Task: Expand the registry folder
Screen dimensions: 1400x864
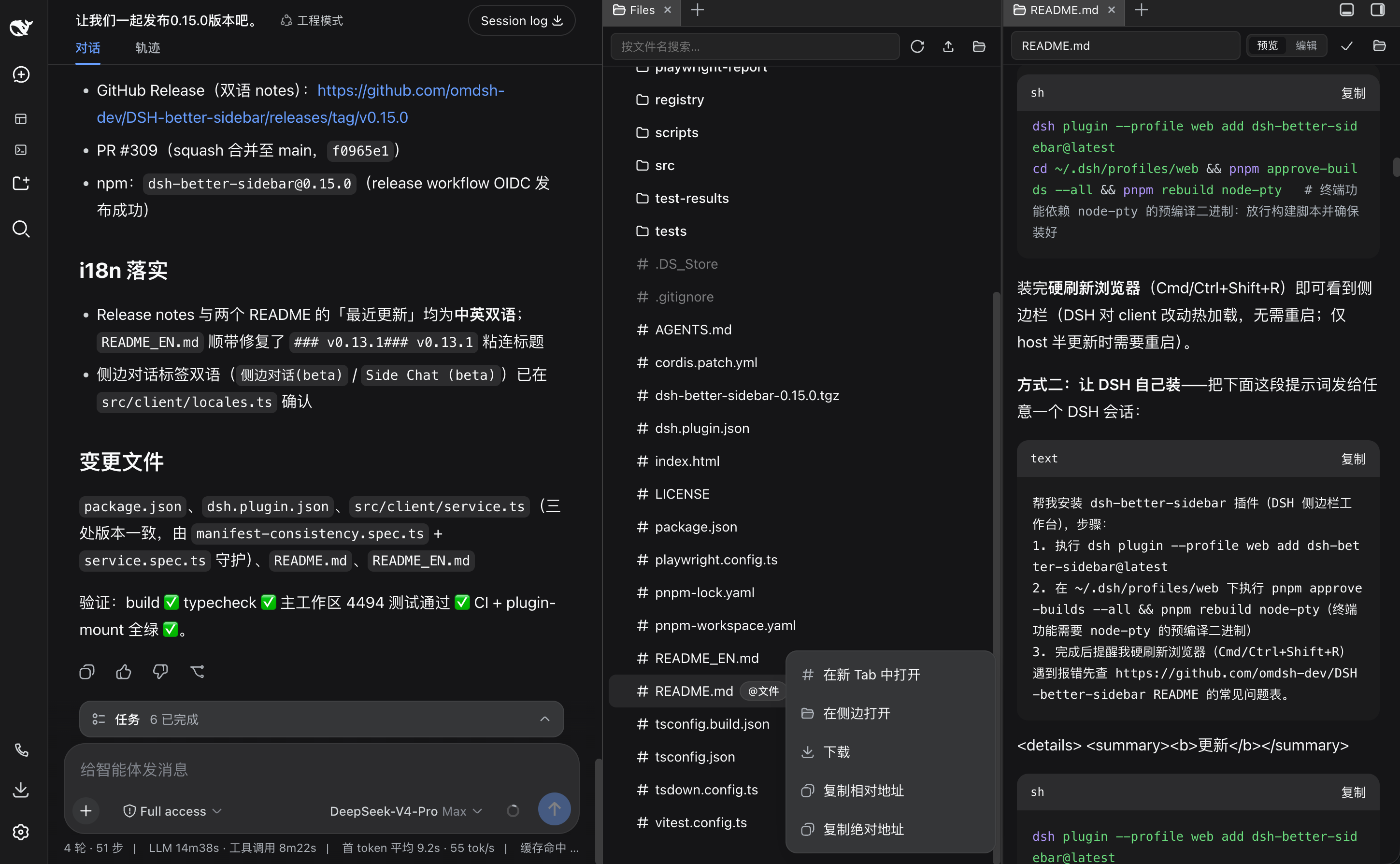Action: (671, 100)
